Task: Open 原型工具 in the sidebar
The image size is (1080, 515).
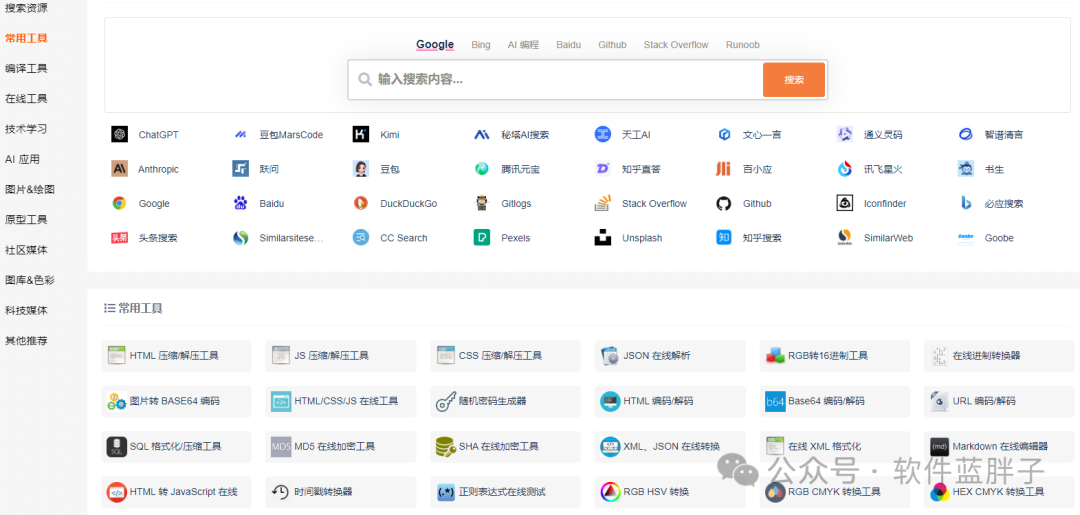Action: pyautogui.click(x=26, y=220)
